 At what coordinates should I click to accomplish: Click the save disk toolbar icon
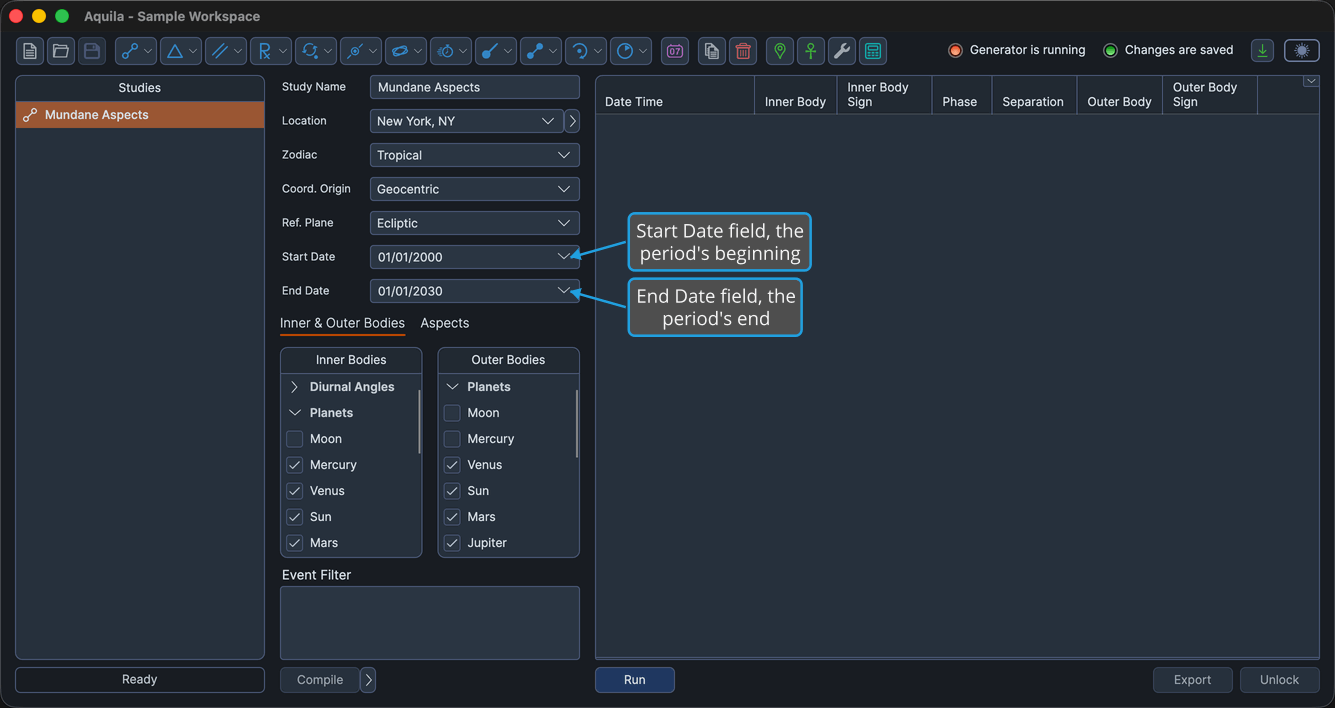(x=92, y=51)
